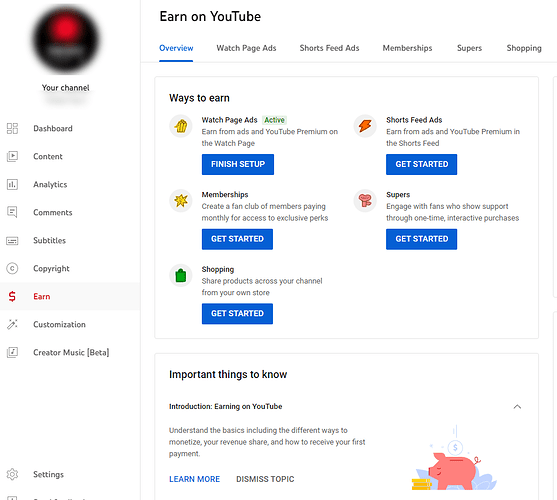
Task: Open the Learn More link
Action: point(194,479)
